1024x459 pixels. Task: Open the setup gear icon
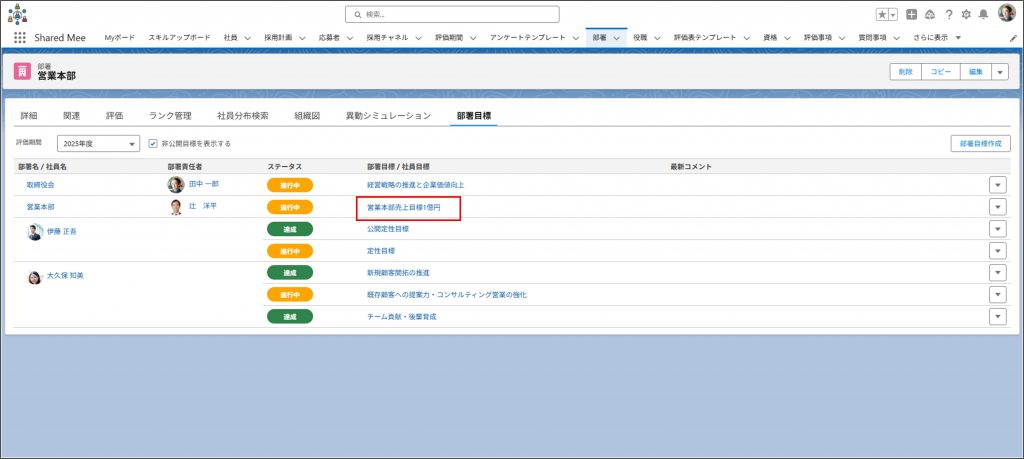pyautogui.click(x=965, y=15)
